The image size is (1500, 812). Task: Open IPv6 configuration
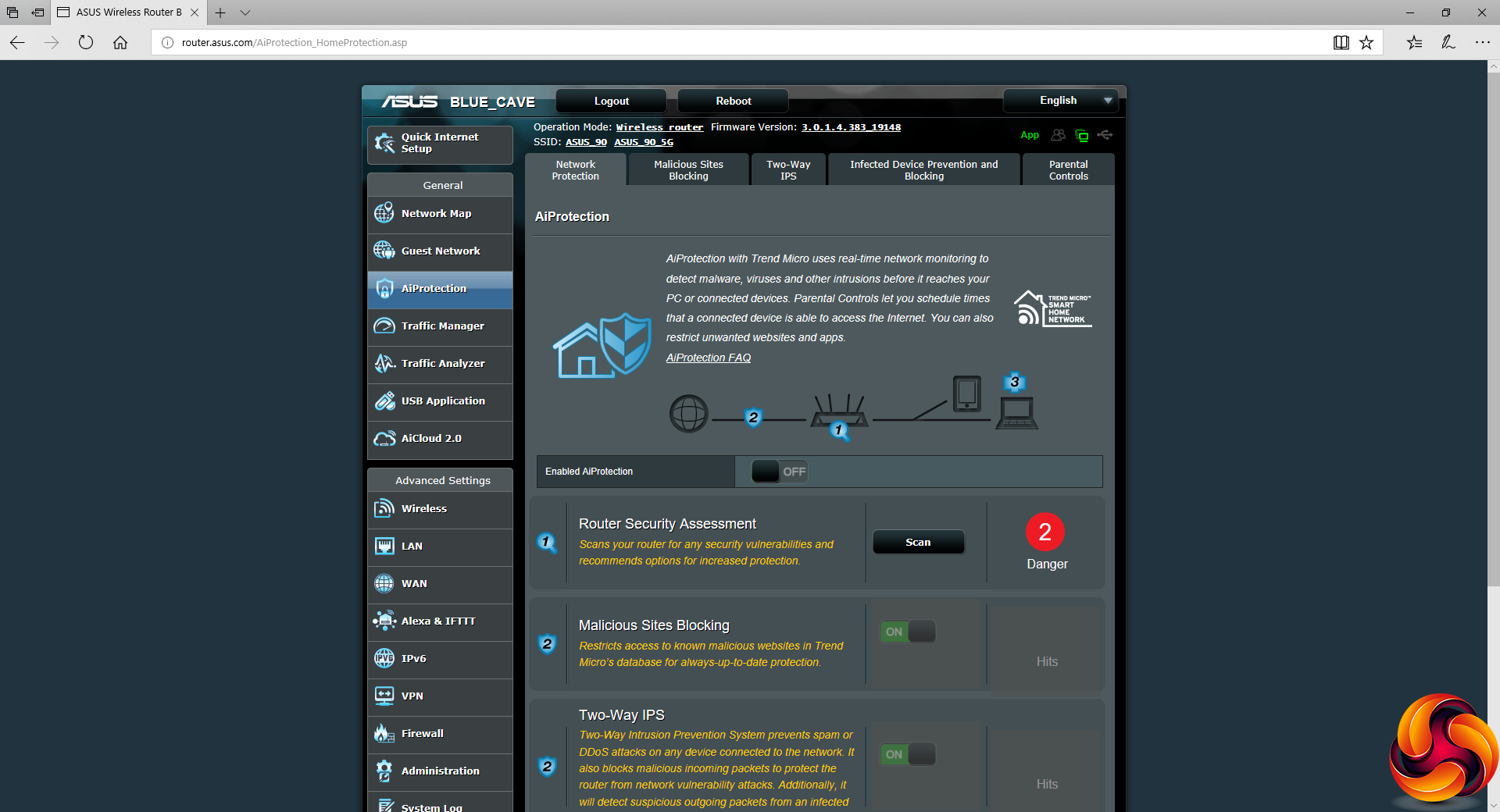pyautogui.click(x=440, y=659)
